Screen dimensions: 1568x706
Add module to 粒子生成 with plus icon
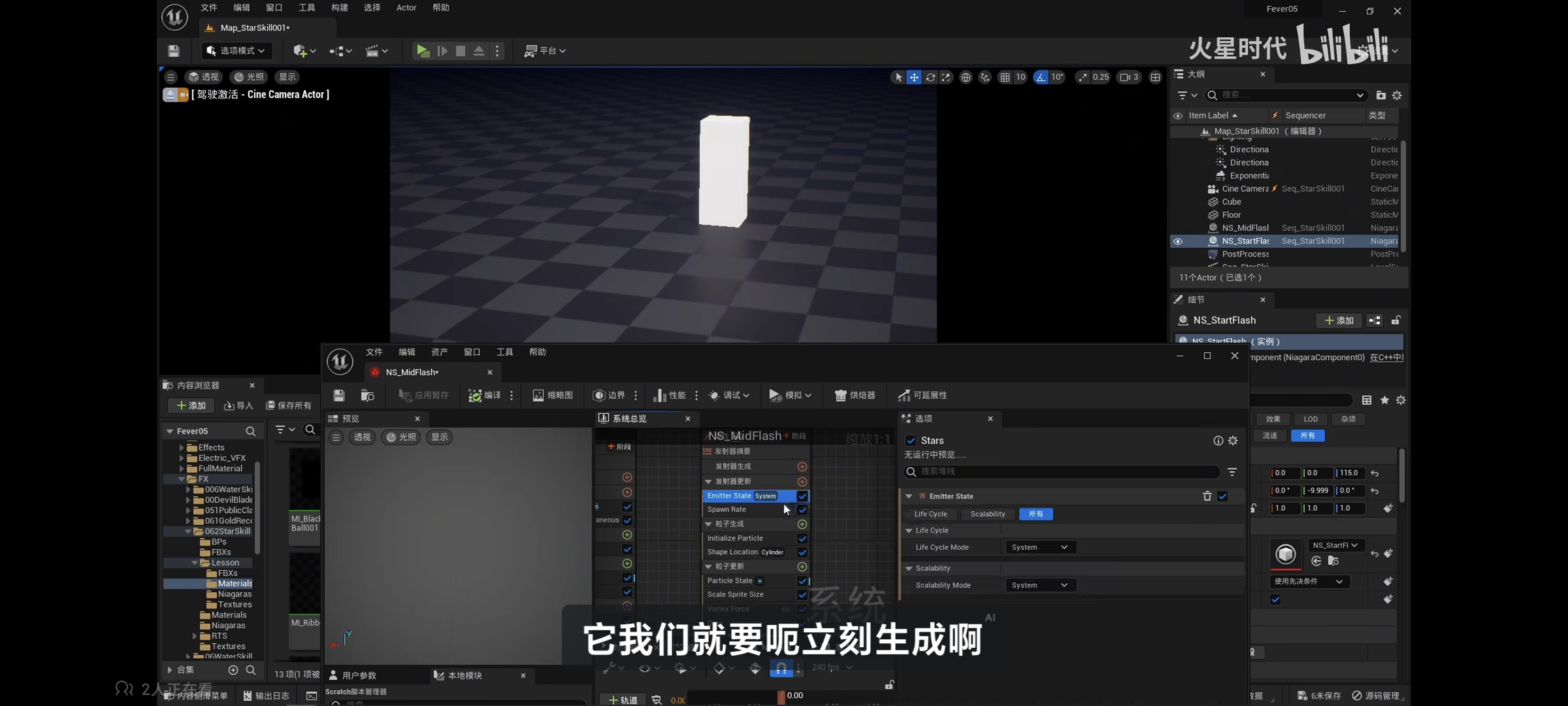[x=802, y=524]
